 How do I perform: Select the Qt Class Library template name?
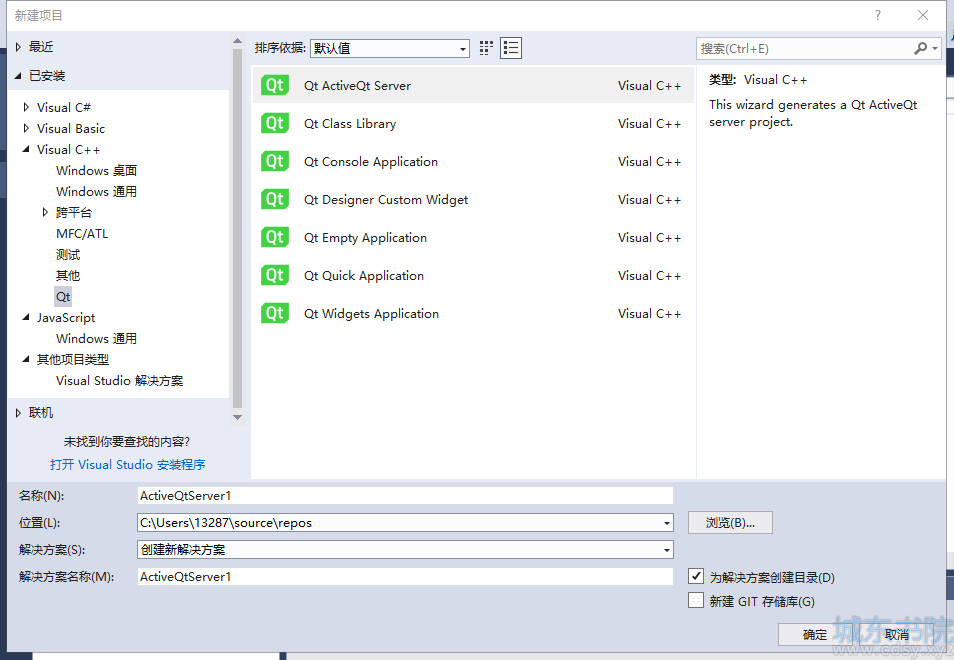(x=350, y=123)
